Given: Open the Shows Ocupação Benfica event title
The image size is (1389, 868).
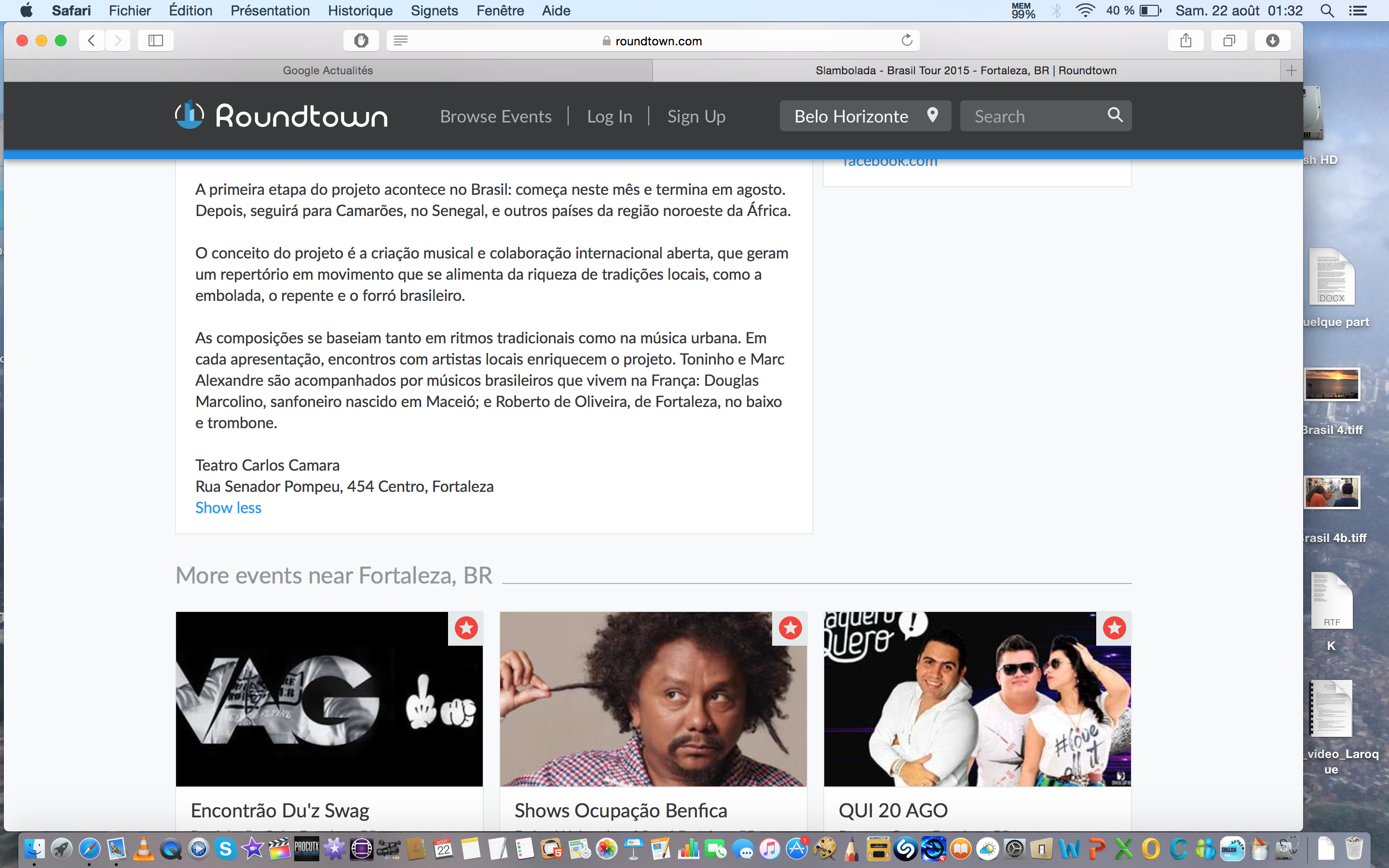Looking at the screenshot, I should (x=620, y=811).
